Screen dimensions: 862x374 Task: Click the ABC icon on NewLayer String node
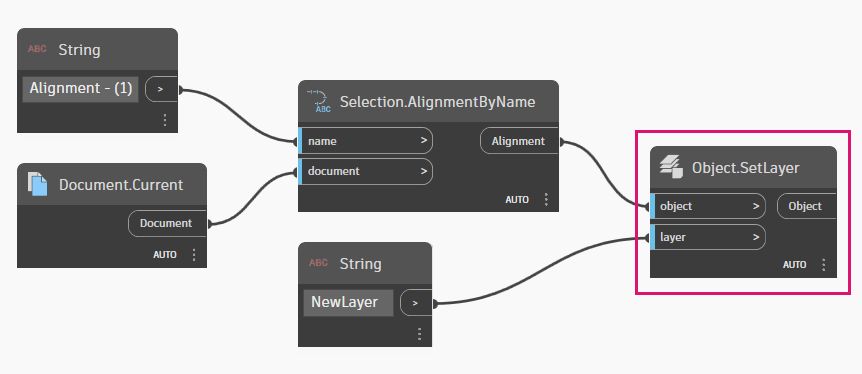click(x=318, y=263)
